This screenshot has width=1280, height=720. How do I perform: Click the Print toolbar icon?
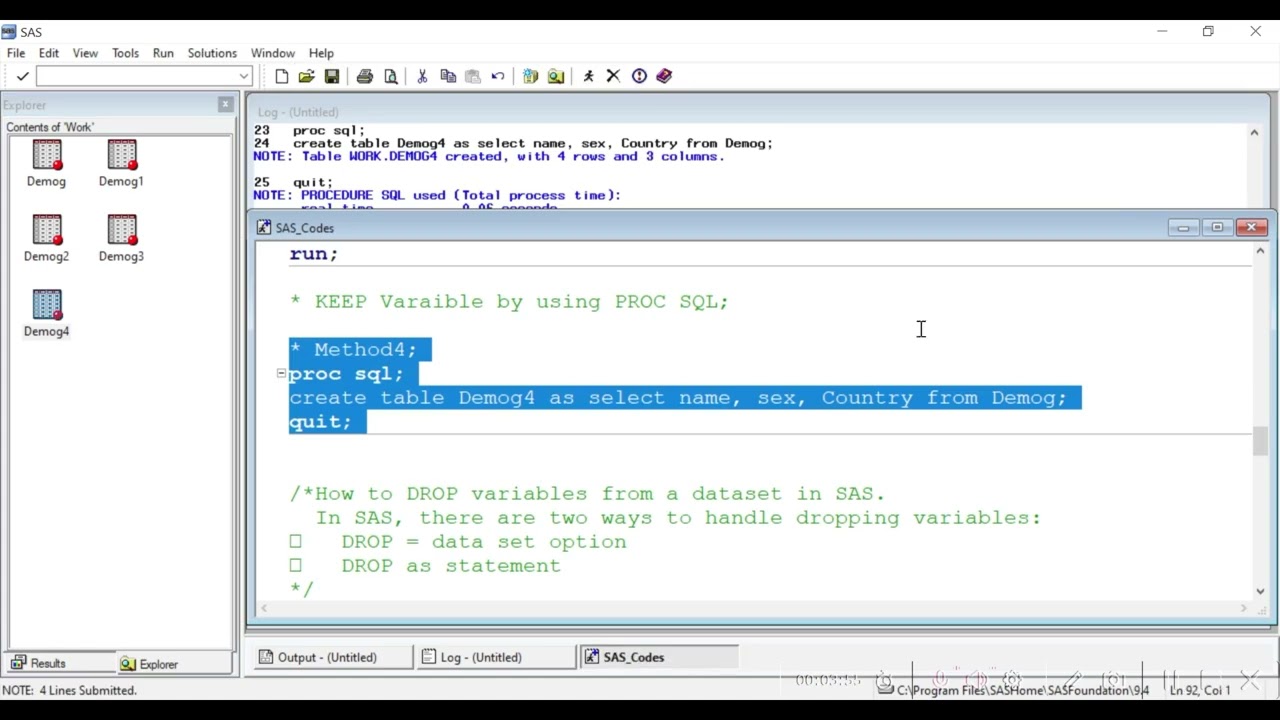[x=365, y=76]
